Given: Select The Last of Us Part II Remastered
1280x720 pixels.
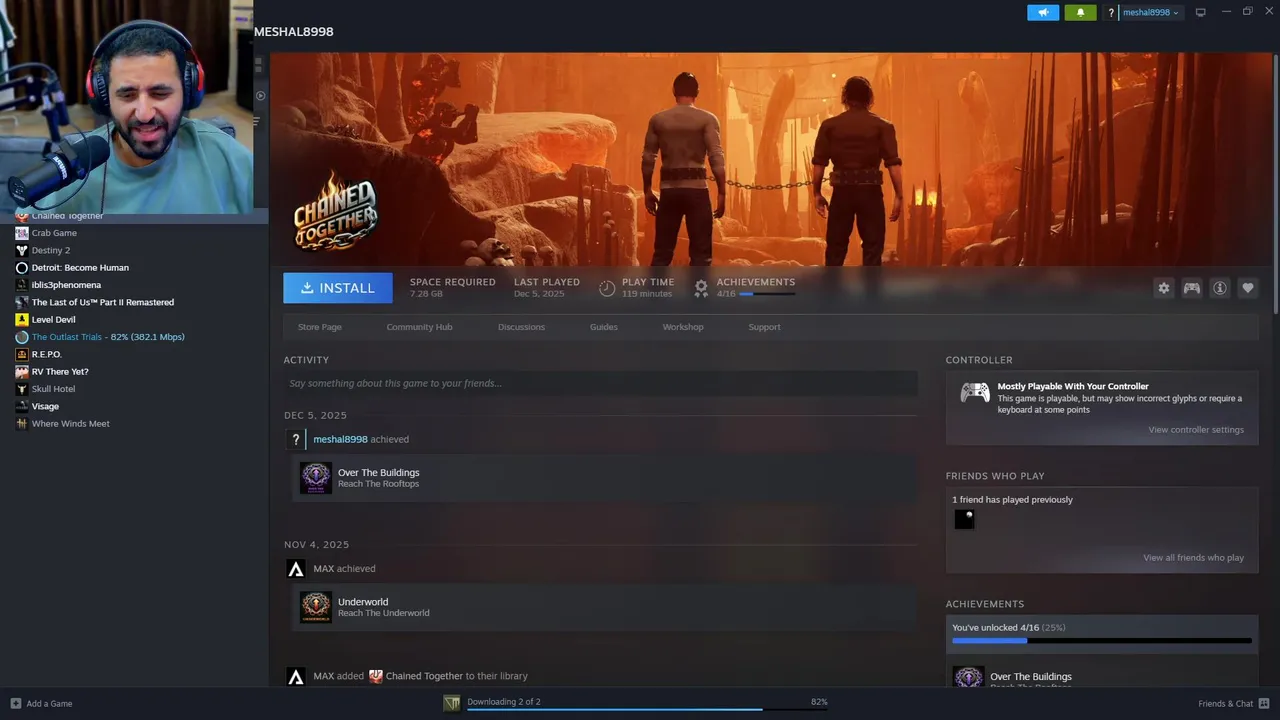Looking at the screenshot, I should pos(103,302).
